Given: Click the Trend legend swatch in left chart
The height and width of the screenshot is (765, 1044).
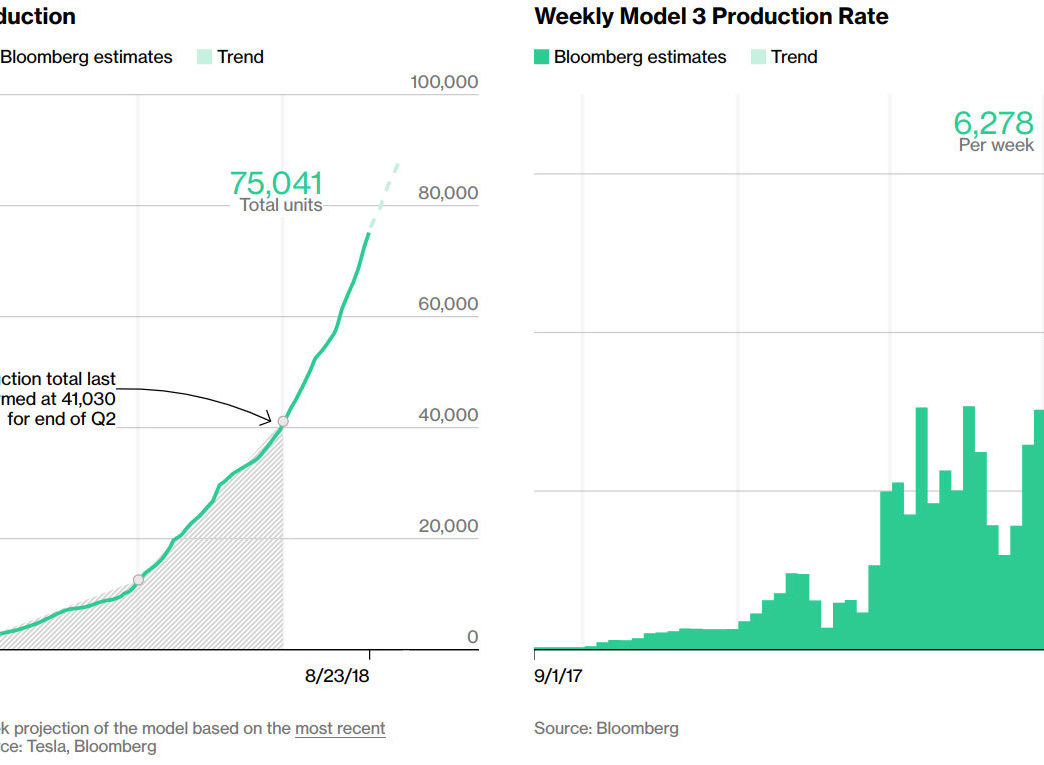Looking at the screenshot, I should point(204,57).
